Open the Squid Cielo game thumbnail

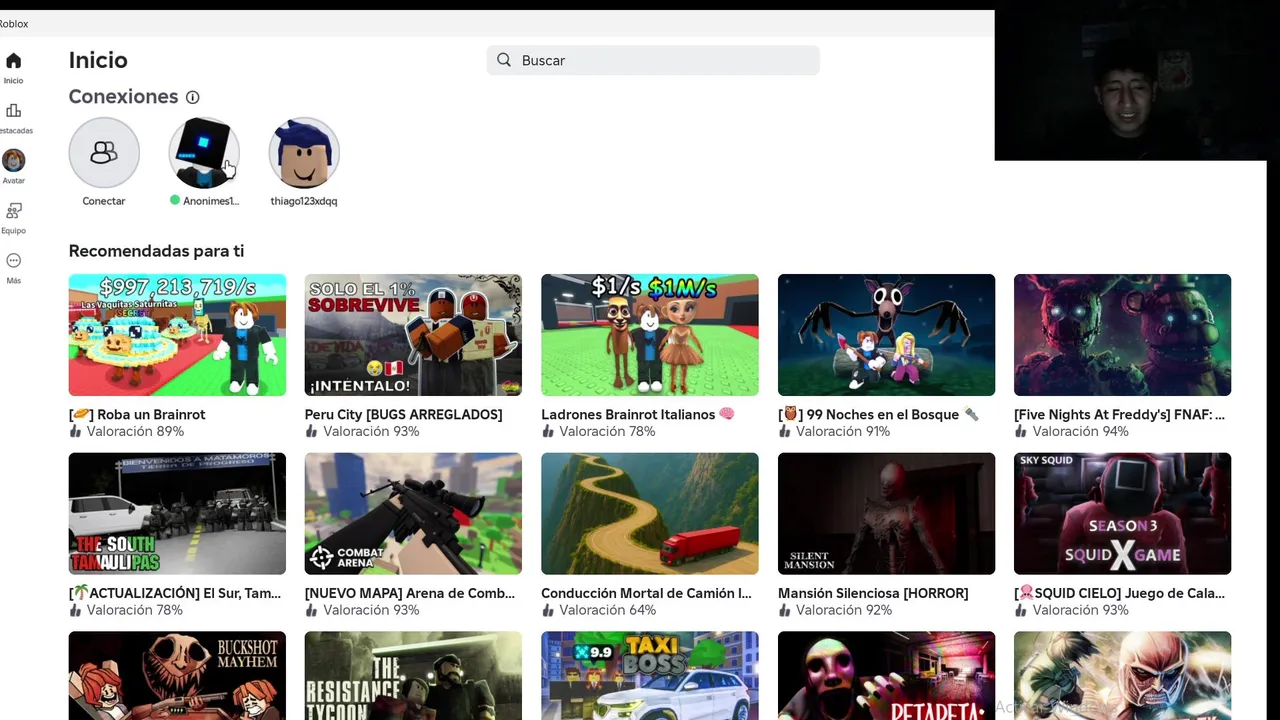1122,514
